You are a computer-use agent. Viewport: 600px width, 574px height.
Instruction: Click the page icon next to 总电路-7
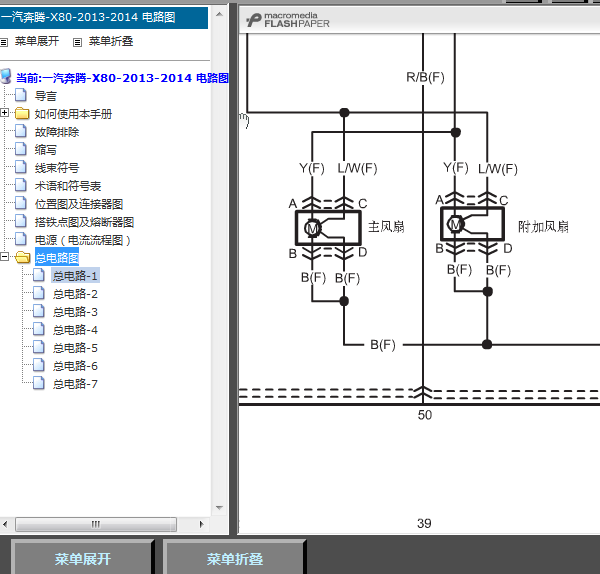39,383
